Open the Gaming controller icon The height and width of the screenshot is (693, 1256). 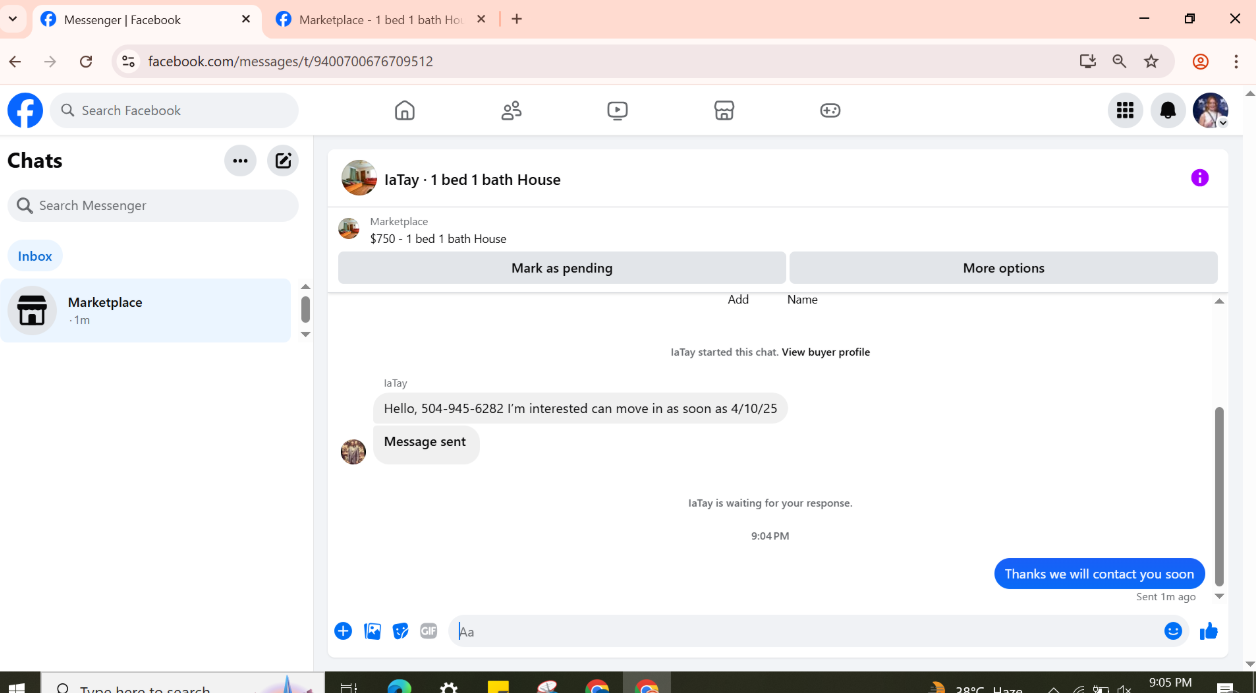coord(830,110)
